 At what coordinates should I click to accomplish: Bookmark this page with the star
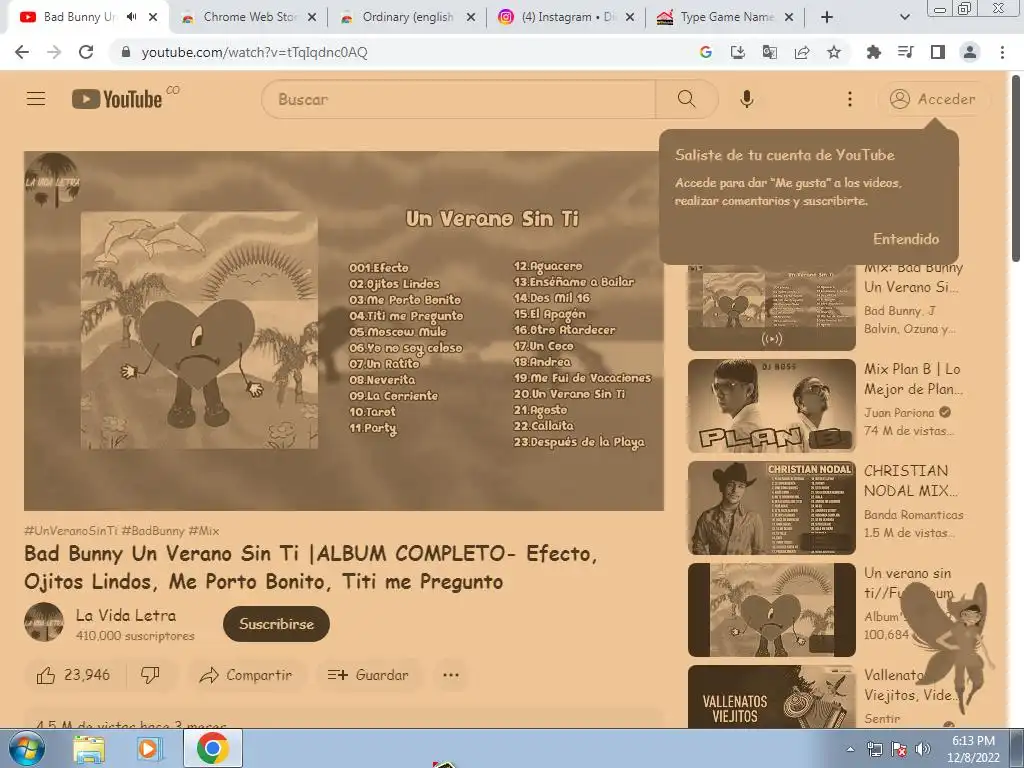(x=834, y=52)
